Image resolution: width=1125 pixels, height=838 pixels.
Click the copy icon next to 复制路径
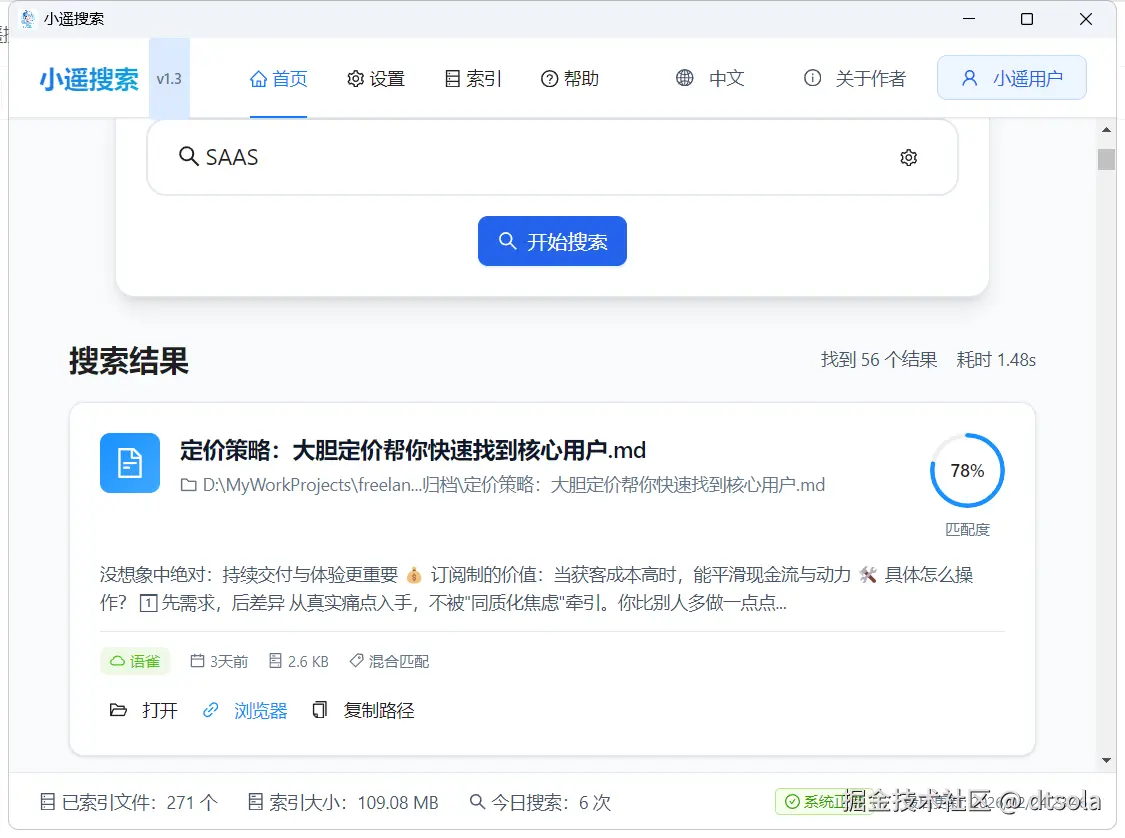pyautogui.click(x=319, y=710)
